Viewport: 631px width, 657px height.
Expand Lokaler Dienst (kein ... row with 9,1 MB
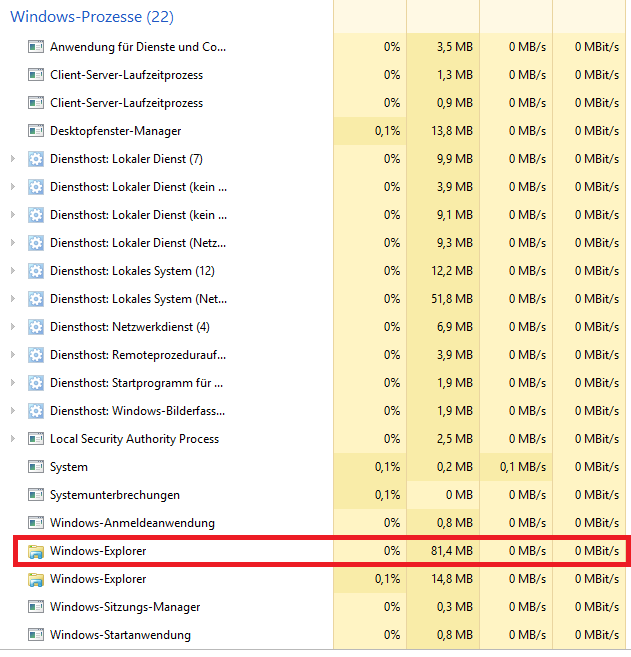coord(13,215)
